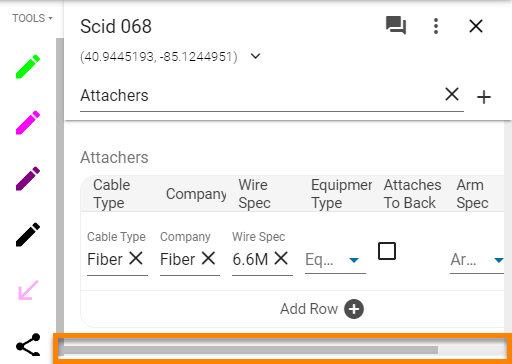The image size is (512, 364).
Task: Clear the 6.6M Wire Spec value
Action: click(281, 258)
